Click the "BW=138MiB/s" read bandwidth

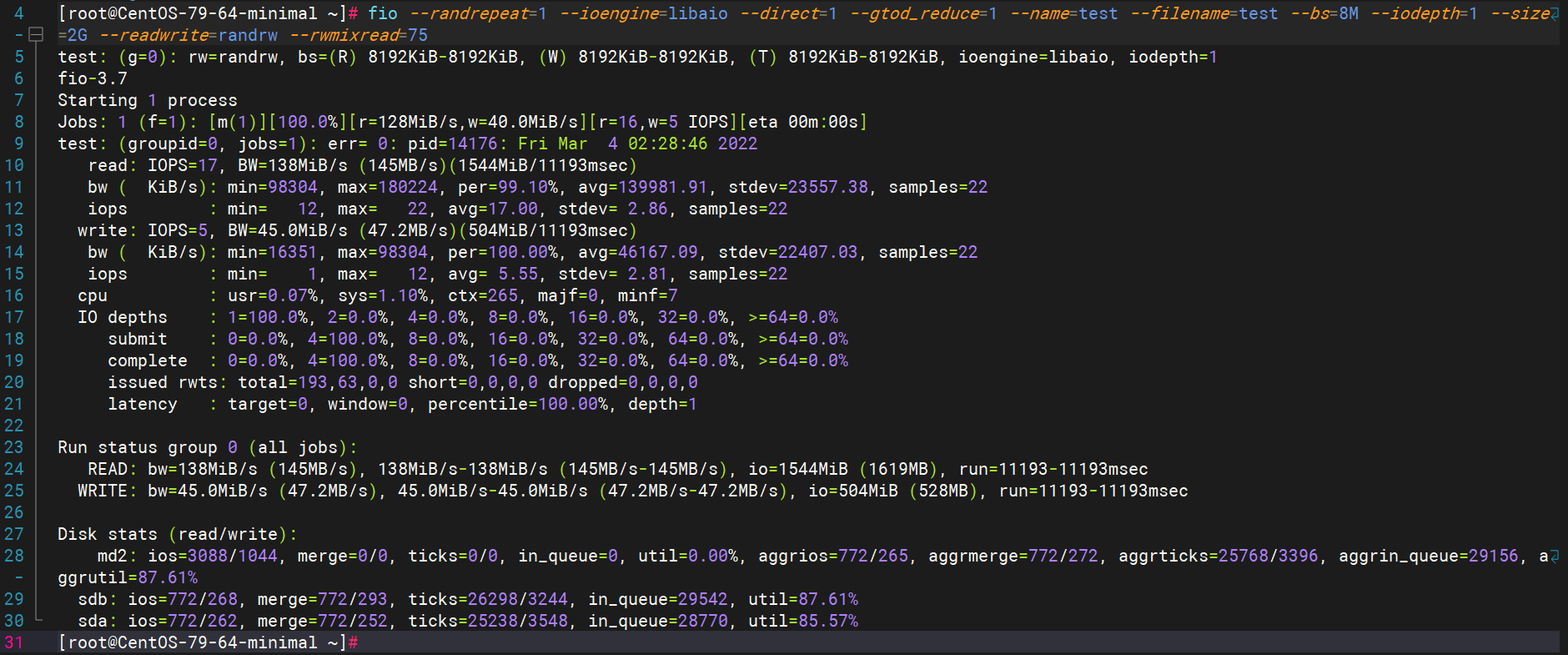click(293, 165)
